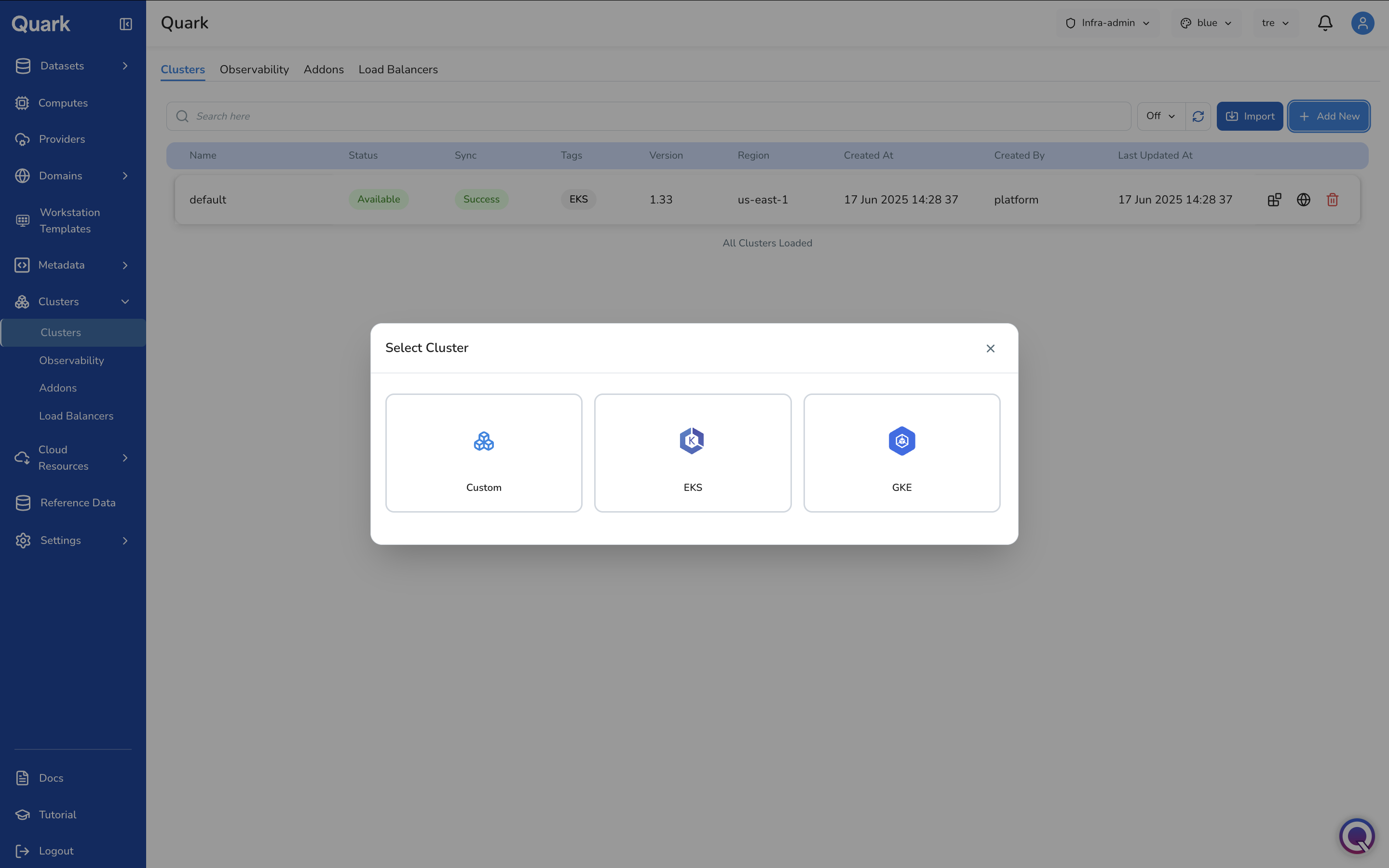Screen dimensions: 1389x868
Task: Select the Custom cluster card
Action: point(483,452)
